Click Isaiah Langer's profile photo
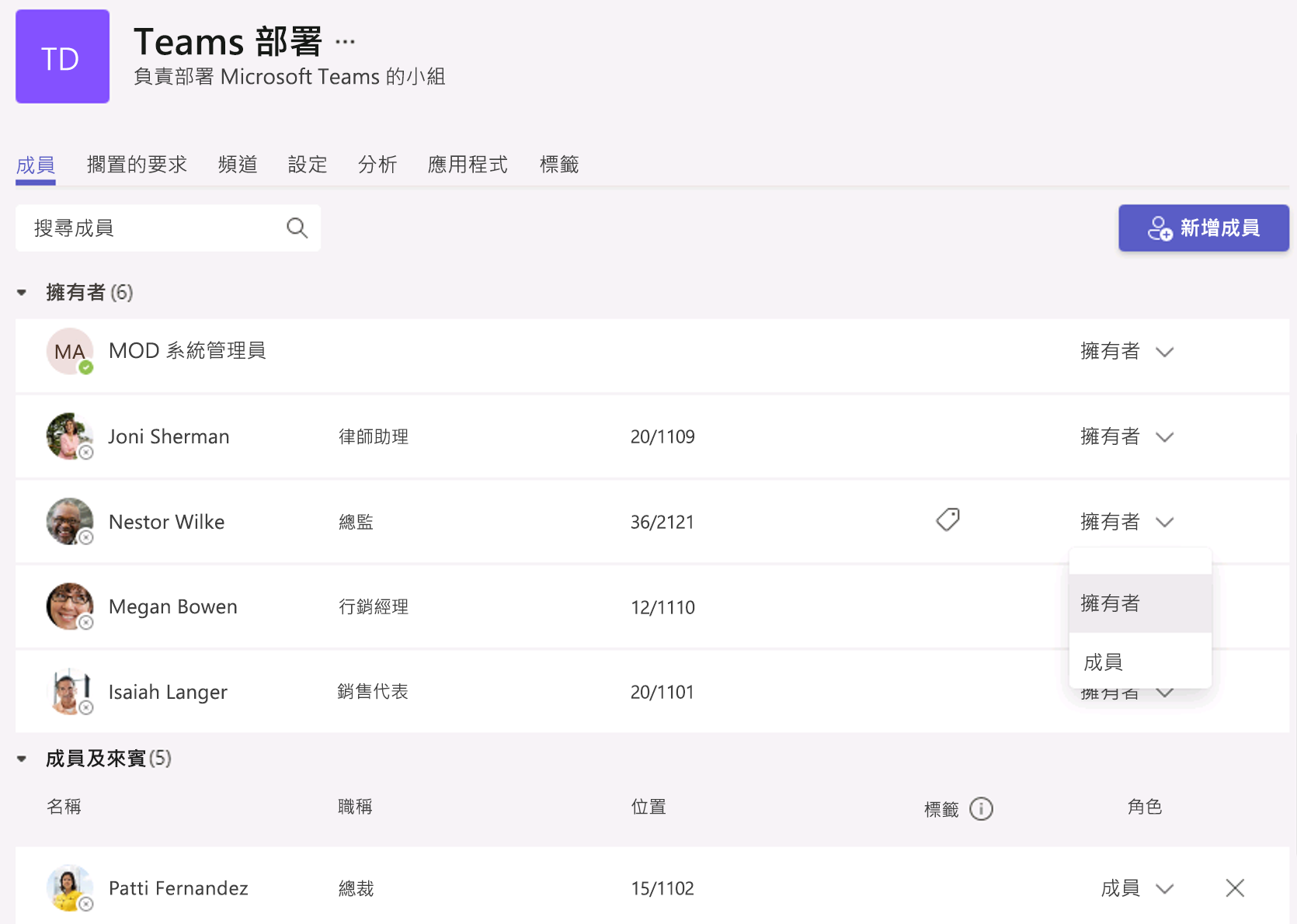This screenshot has height=924, width=1297. point(70,692)
